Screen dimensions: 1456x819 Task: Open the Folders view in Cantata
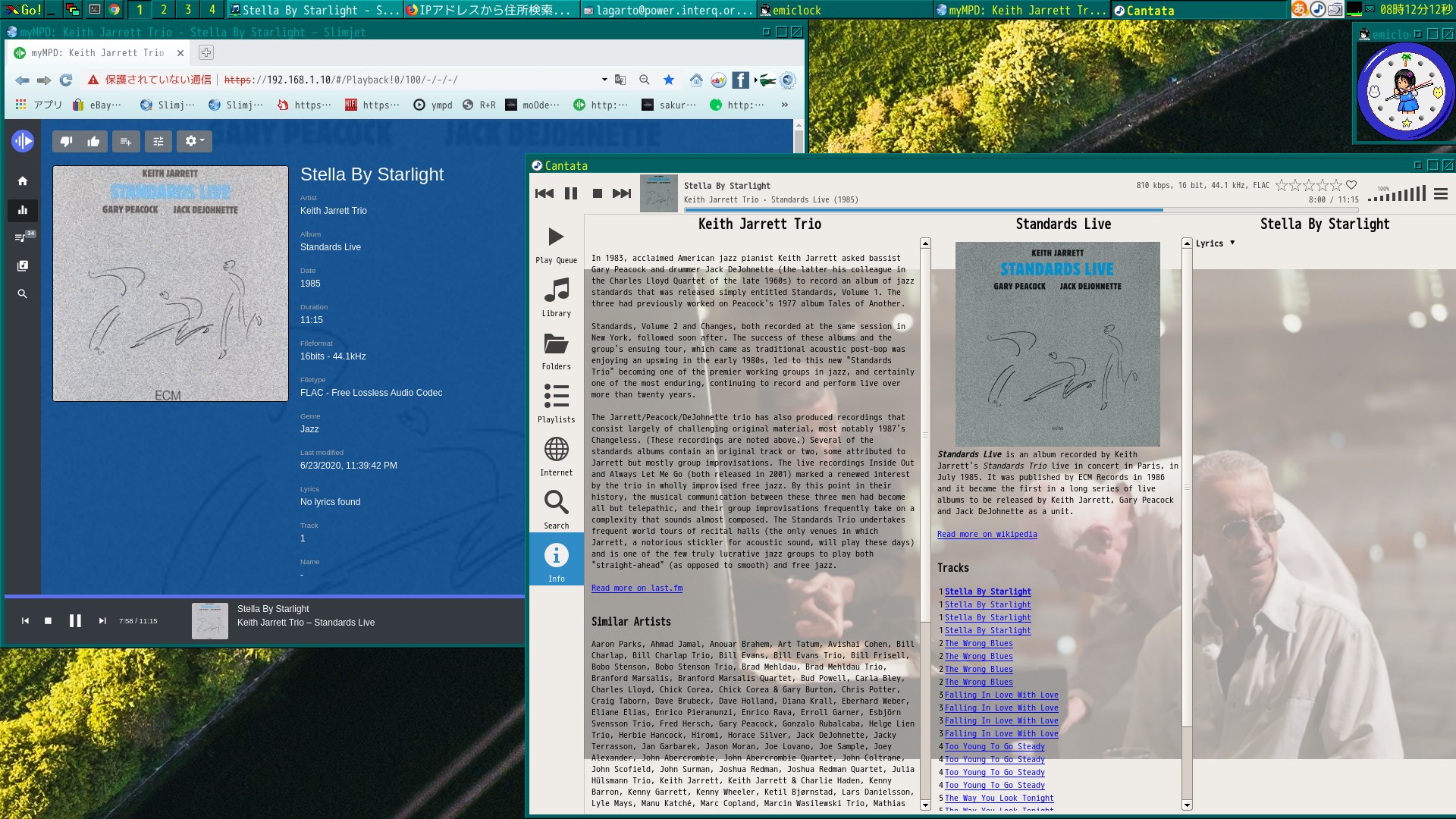click(x=556, y=344)
